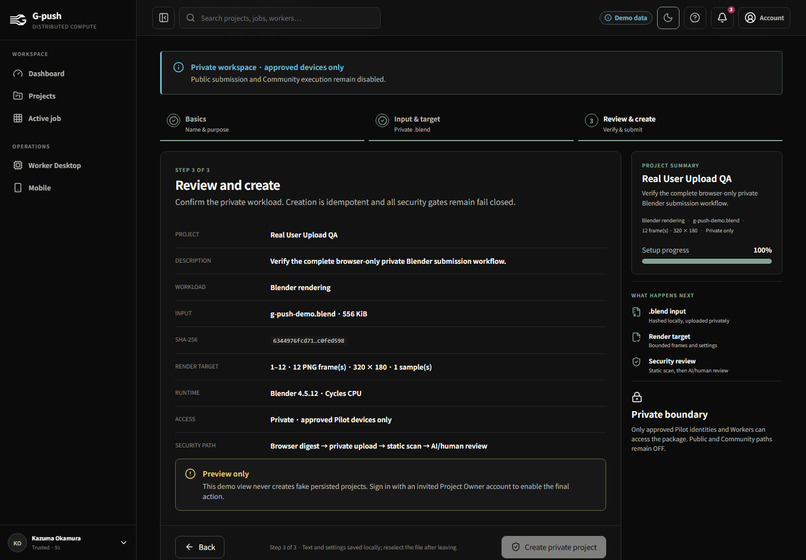Click Private approved Pilot devices access value
Screen dimensions: 806x560
click(331, 420)
